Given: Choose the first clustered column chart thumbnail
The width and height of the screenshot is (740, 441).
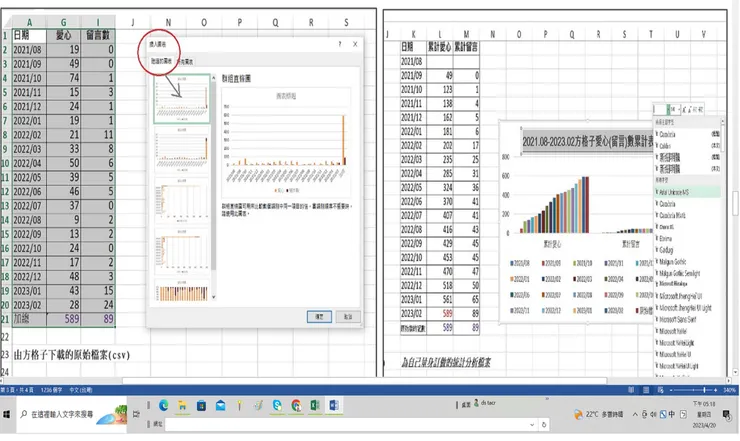Looking at the screenshot, I should 182,98.
